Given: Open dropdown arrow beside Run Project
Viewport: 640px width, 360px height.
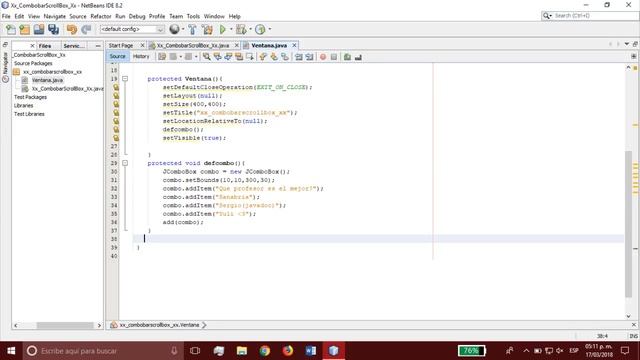Looking at the screenshot, I should tap(231, 29).
